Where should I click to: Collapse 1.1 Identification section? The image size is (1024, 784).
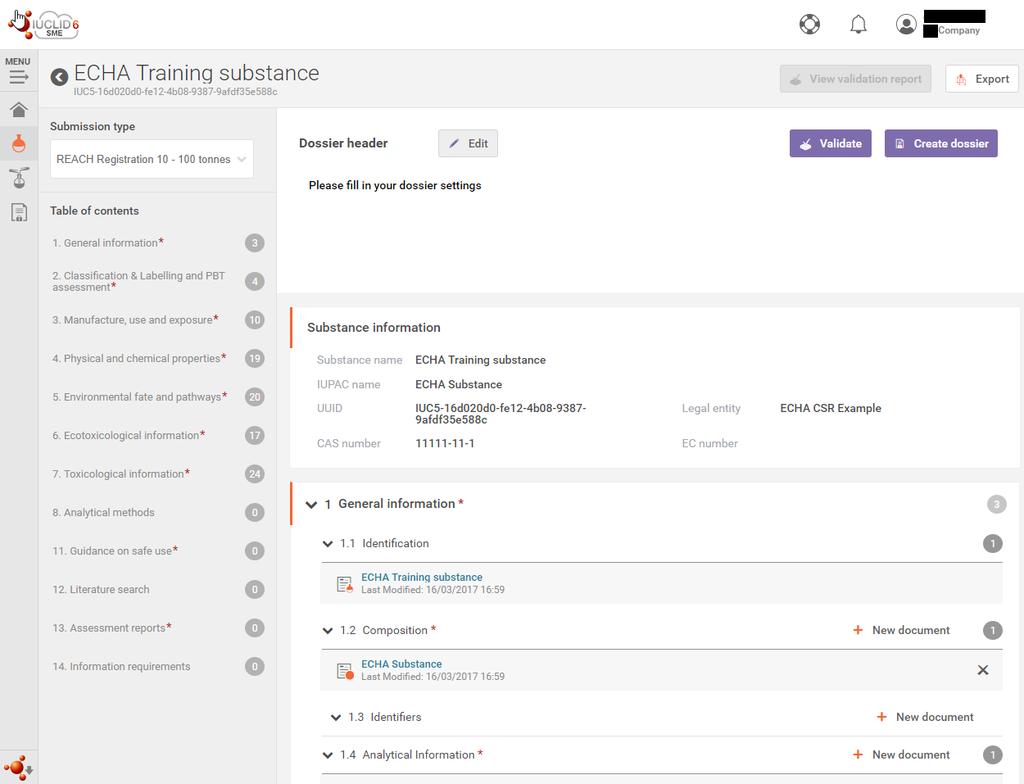point(327,544)
